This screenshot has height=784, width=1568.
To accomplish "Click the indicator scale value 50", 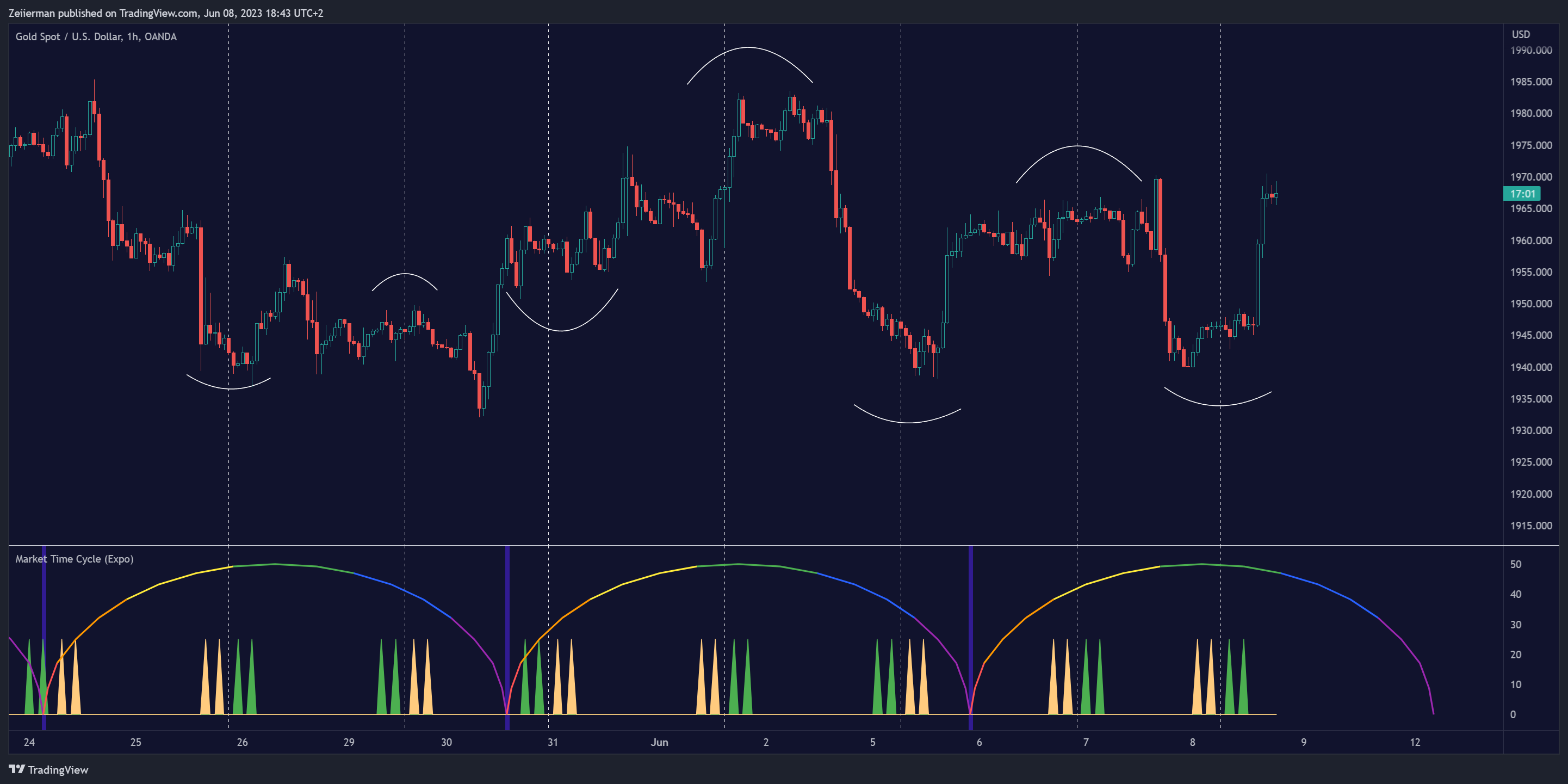I will [x=1516, y=564].
